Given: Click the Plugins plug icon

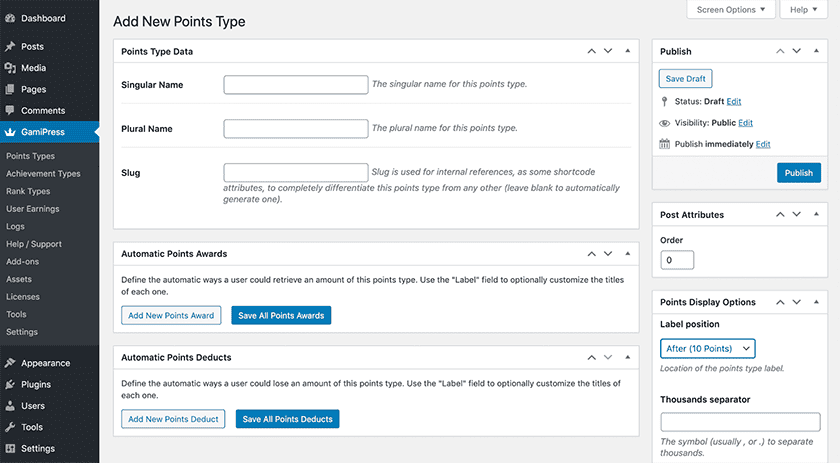Looking at the screenshot, I should coord(10,384).
